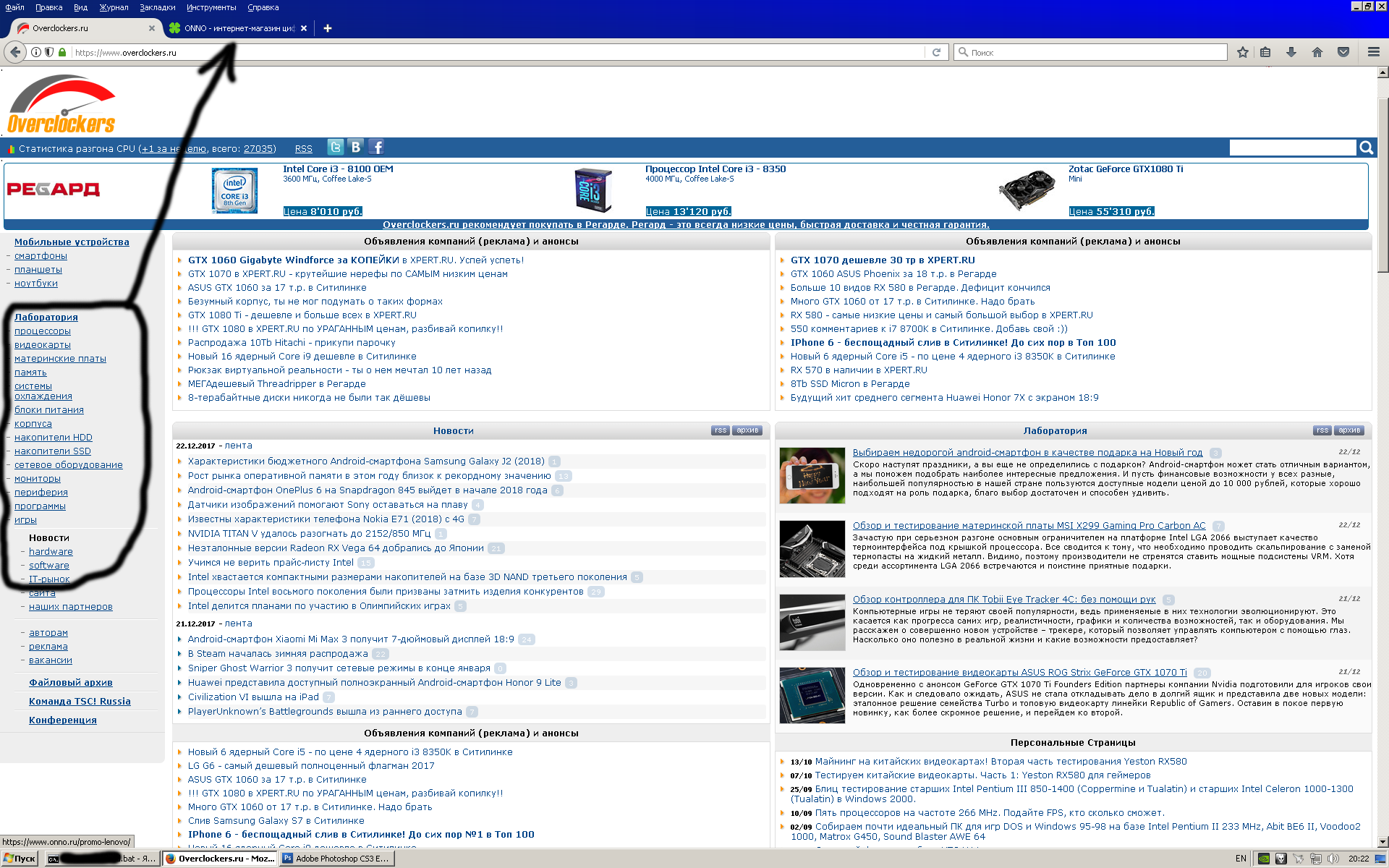Open the Новости архив button
This screenshot has height=868, width=1389.
click(747, 430)
